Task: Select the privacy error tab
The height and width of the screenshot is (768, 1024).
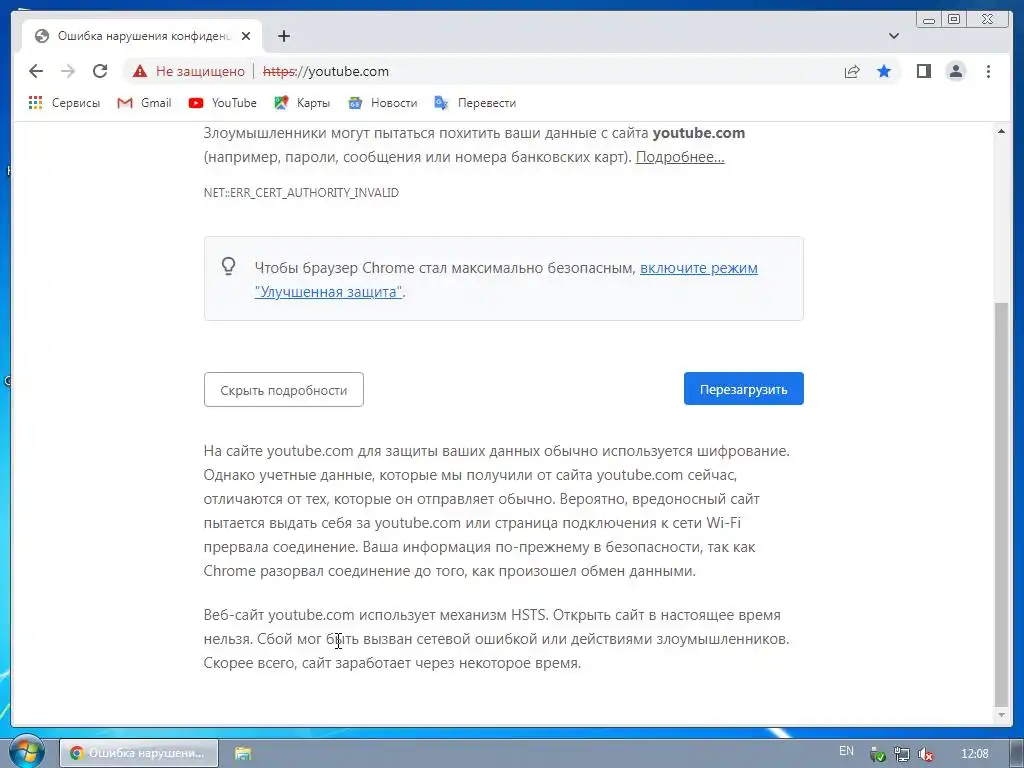Action: (x=142, y=36)
